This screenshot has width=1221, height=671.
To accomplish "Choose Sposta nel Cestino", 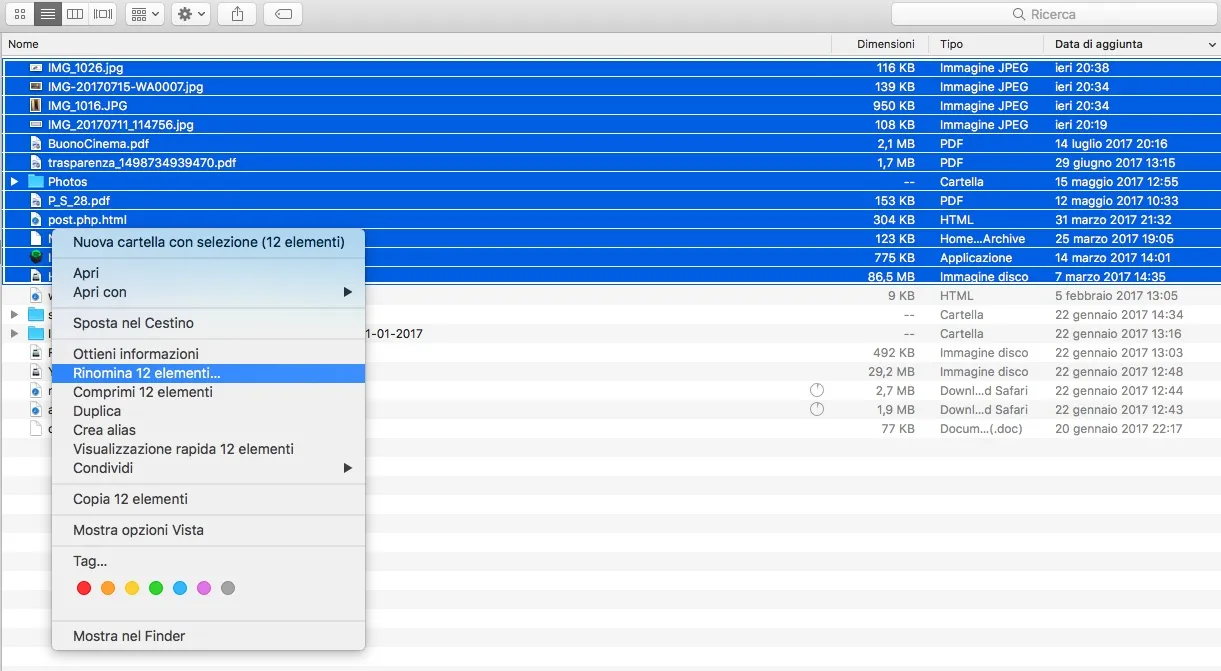I will (x=208, y=323).
